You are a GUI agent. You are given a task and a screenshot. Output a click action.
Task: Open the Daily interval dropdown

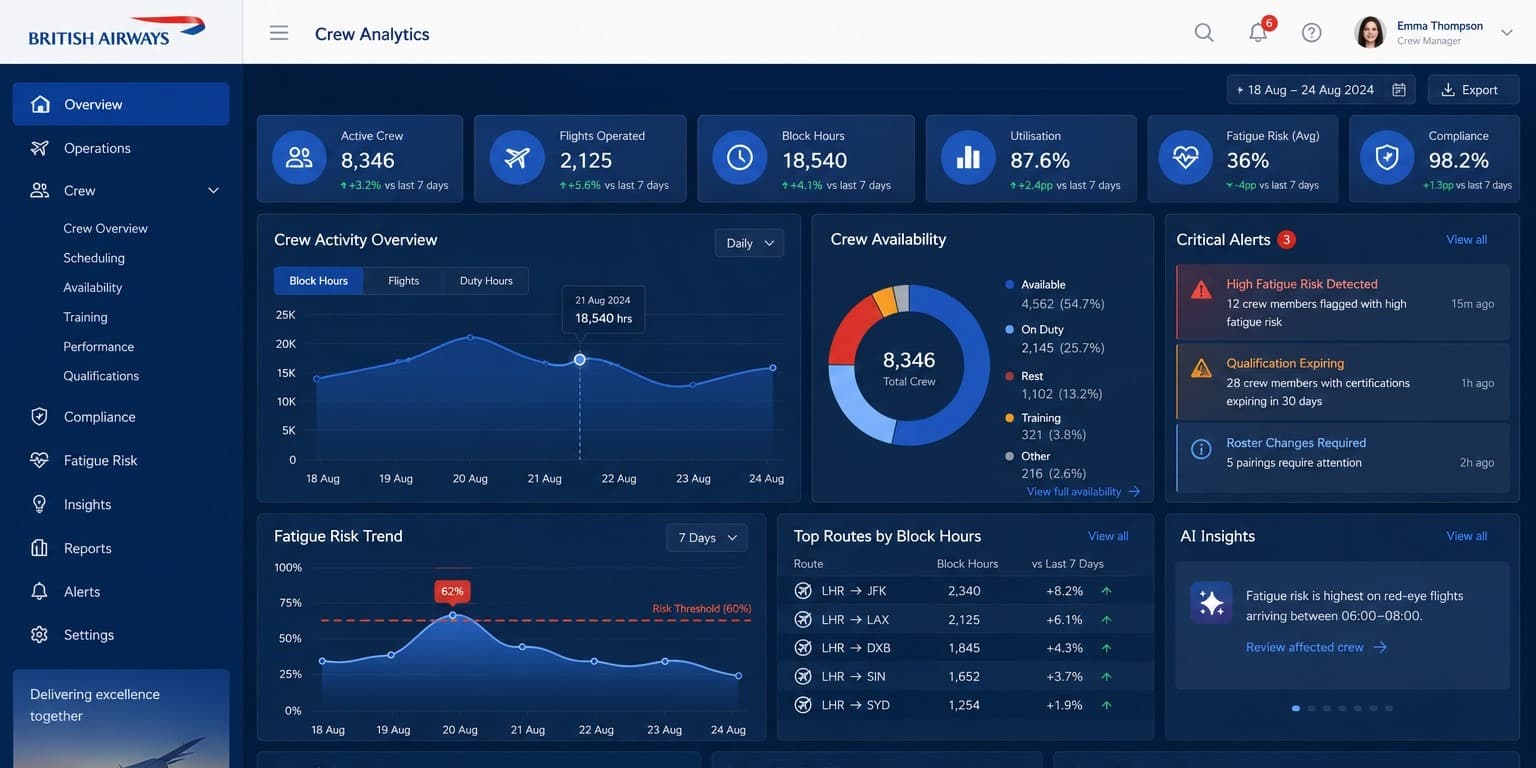(x=749, y=243)
